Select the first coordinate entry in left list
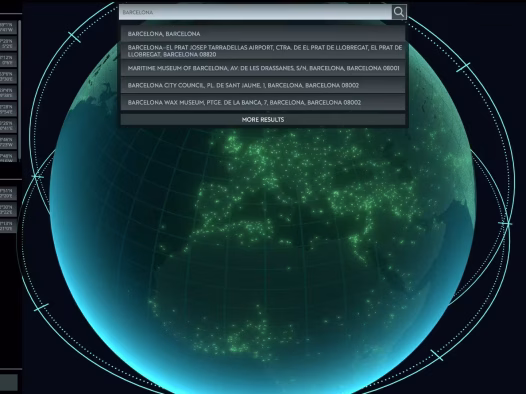 pyautogui.click(x=8, y=27)
